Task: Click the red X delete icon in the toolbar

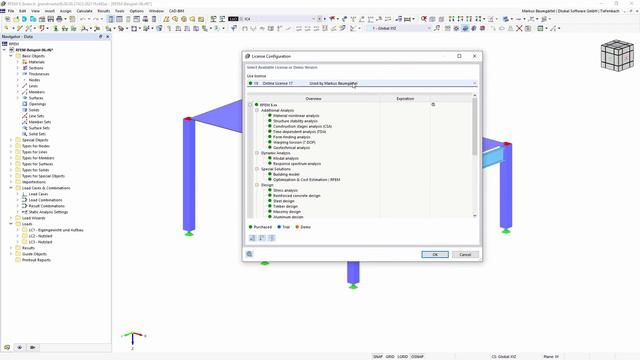Action: (519, 28)
